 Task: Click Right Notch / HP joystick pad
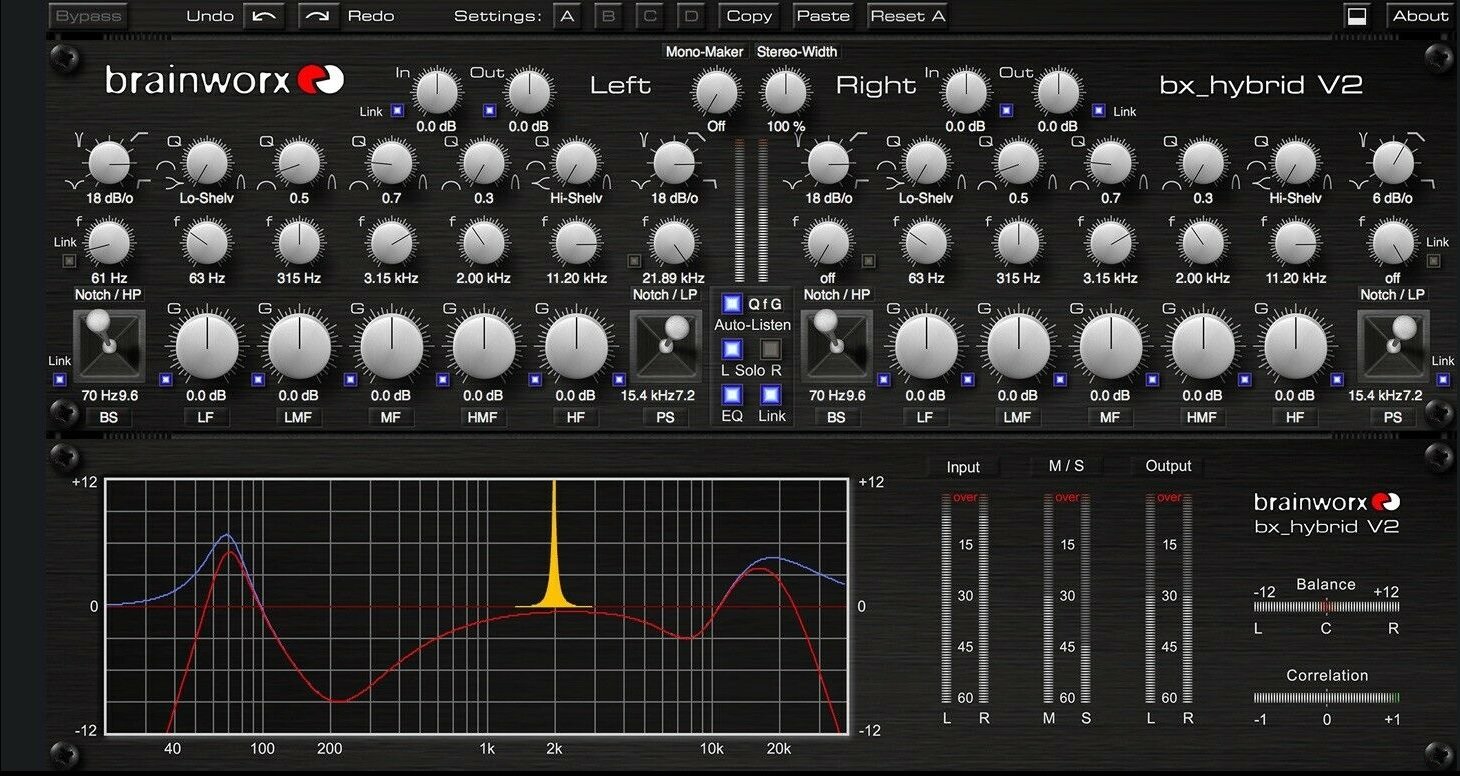pos(838,346)
